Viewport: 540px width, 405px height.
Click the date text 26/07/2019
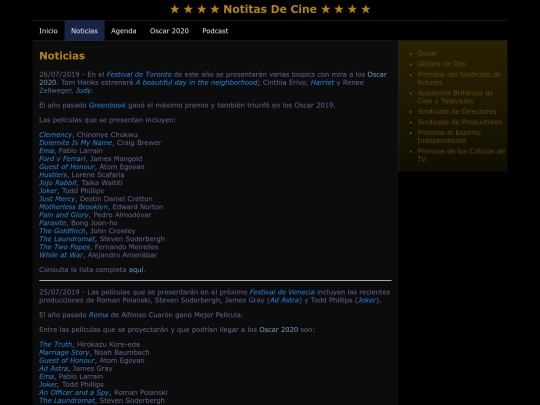pyautogui.click(x=59, y=74)
